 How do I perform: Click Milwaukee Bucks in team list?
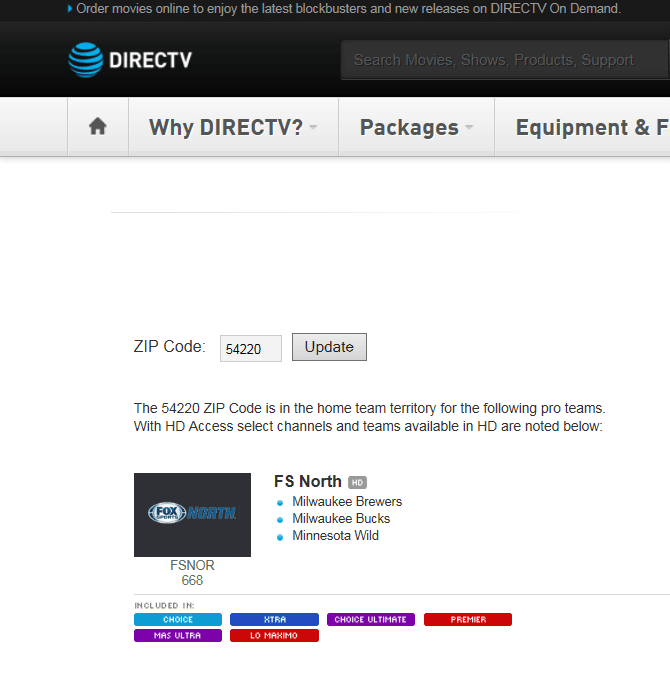341,519
